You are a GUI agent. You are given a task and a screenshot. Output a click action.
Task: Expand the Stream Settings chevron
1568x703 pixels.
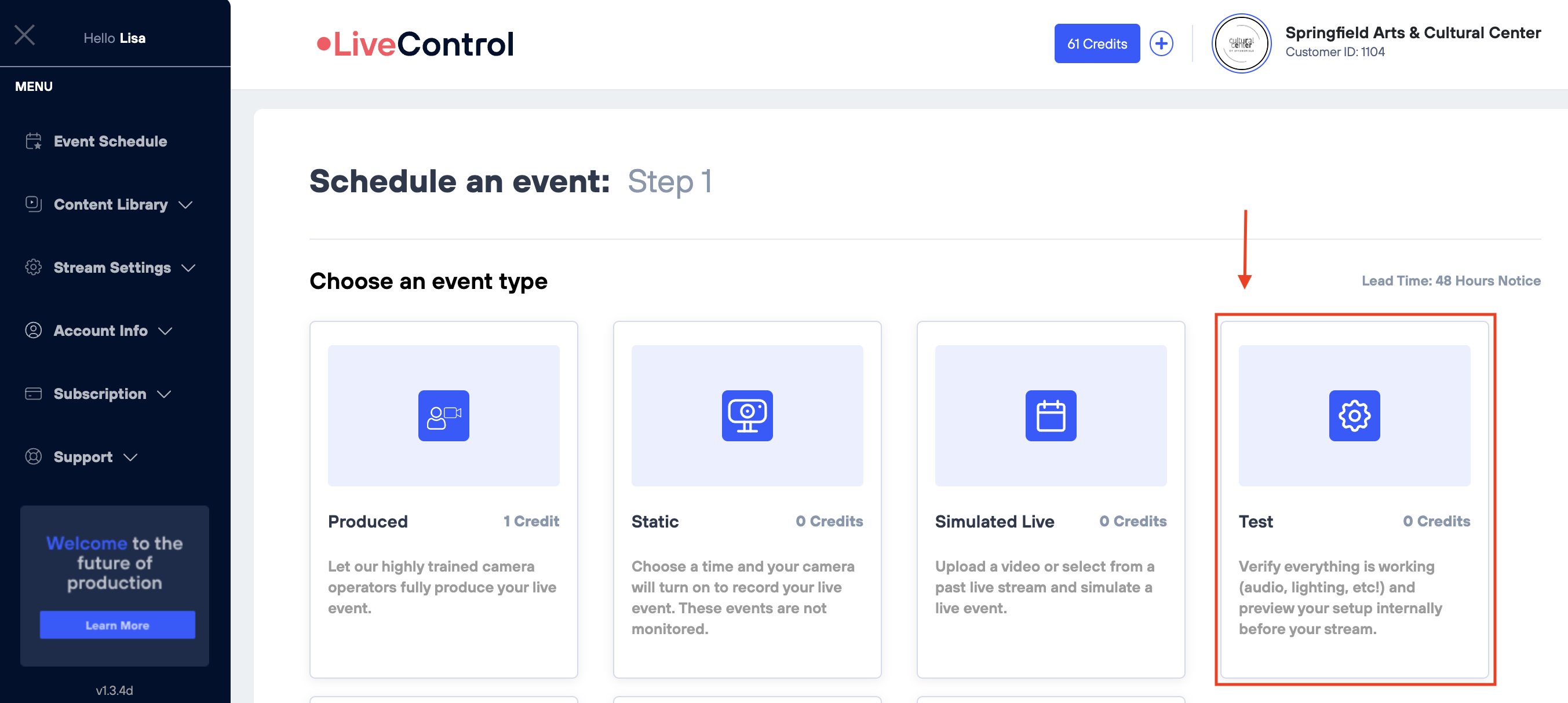(189, 268)
